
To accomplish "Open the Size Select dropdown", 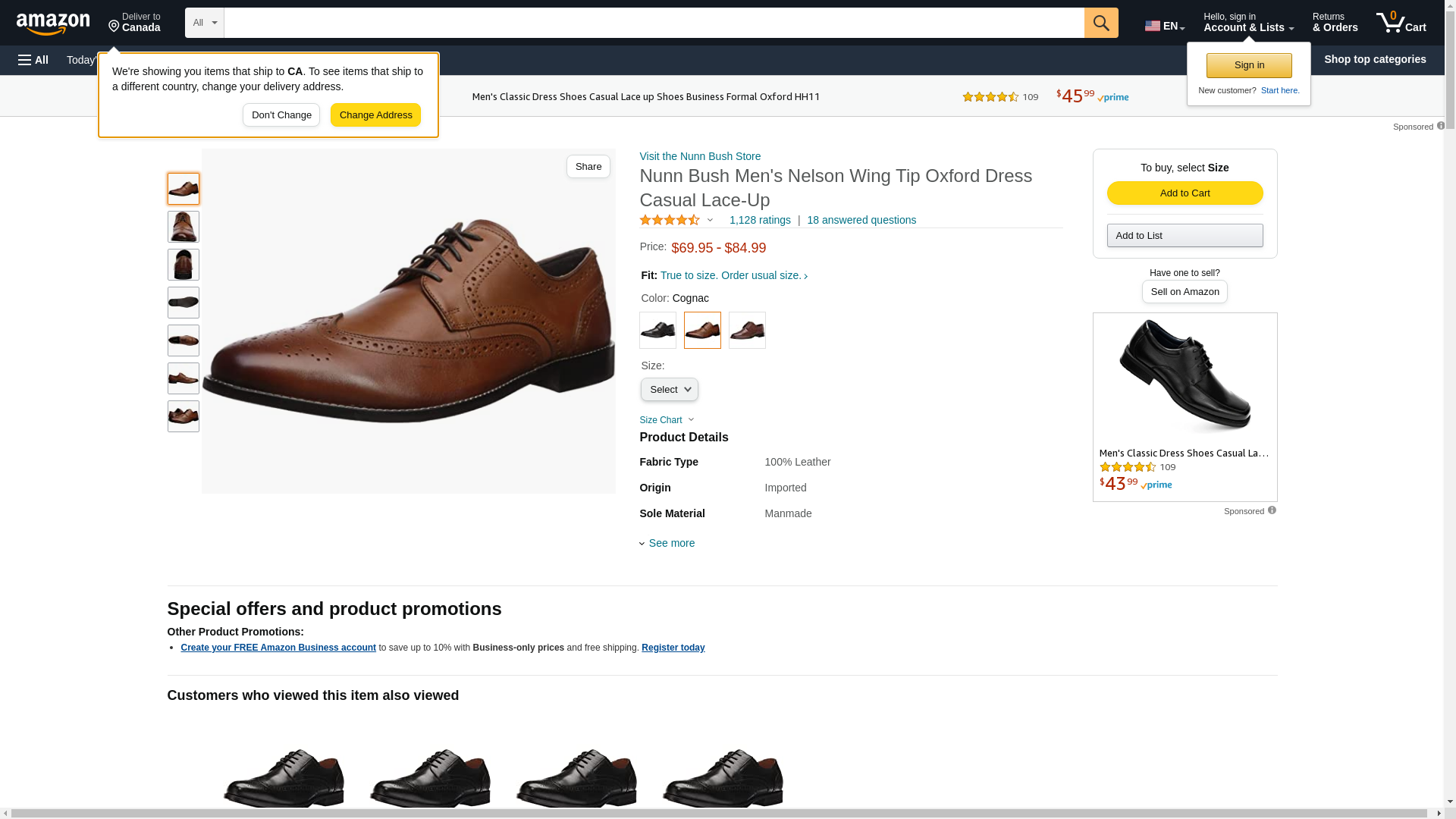I will pos(669,390).
